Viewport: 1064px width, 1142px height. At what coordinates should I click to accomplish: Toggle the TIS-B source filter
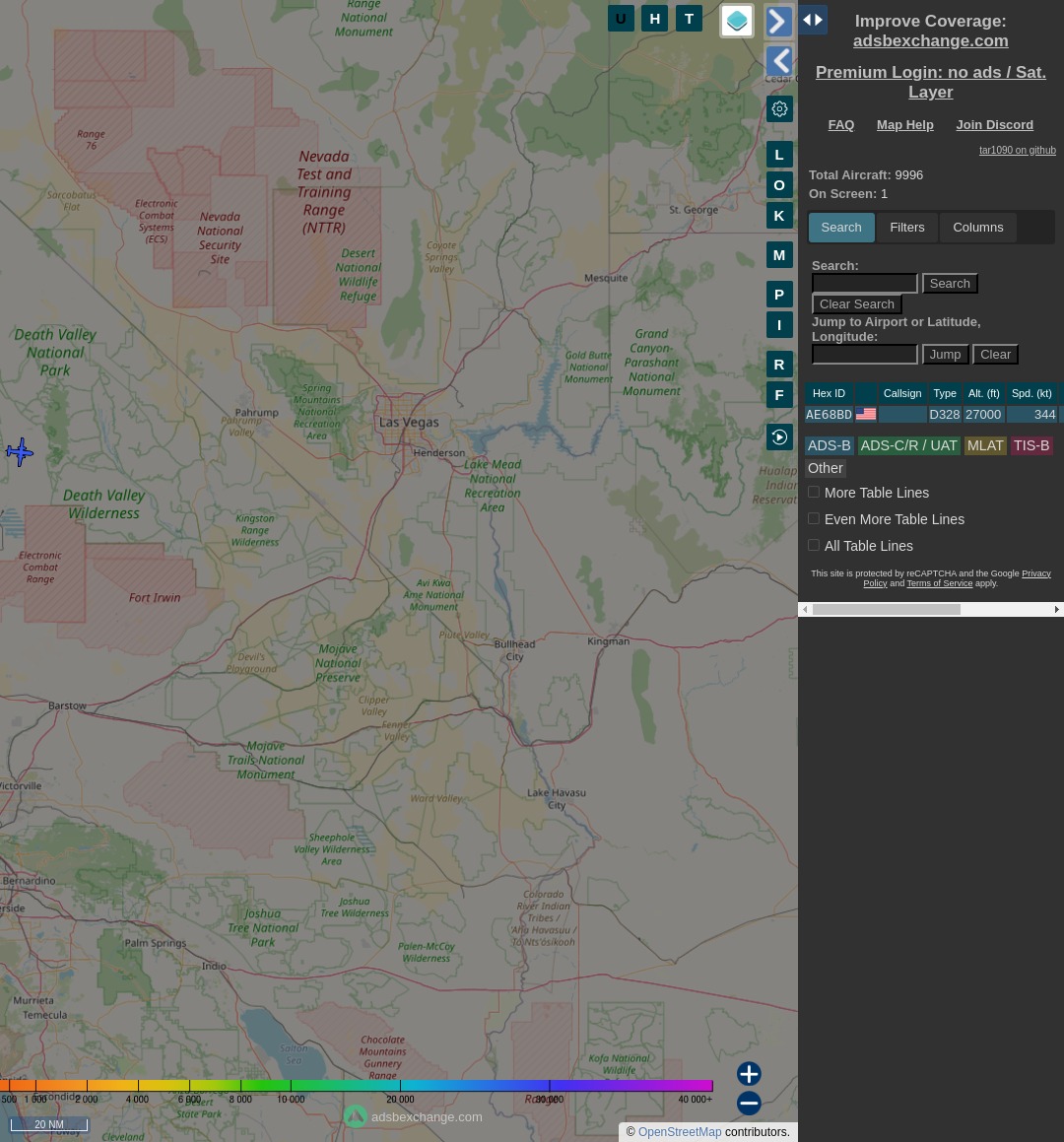1031,445
